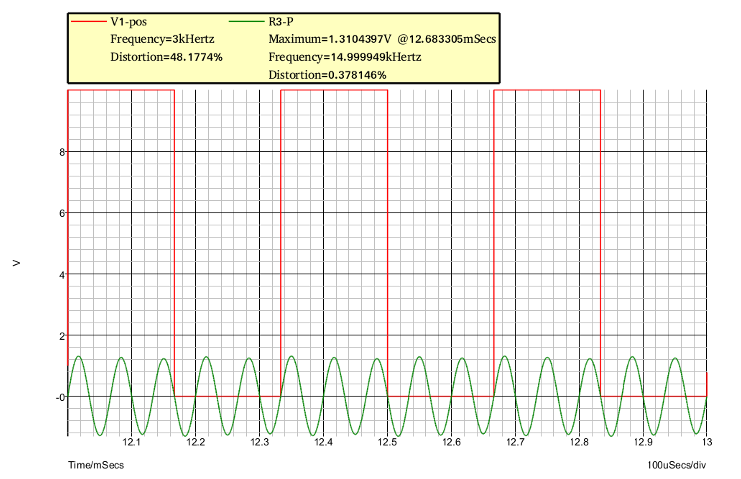Click the Time/mSecs axis label
The width and height of the screenshot is (741, 479).
tap(96, 465)
